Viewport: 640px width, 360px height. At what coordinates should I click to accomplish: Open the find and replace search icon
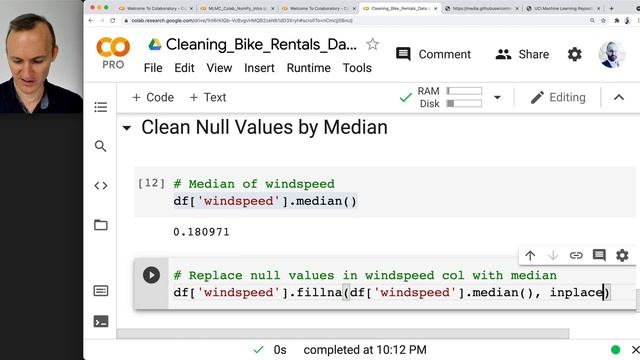(x=100, y=146)
